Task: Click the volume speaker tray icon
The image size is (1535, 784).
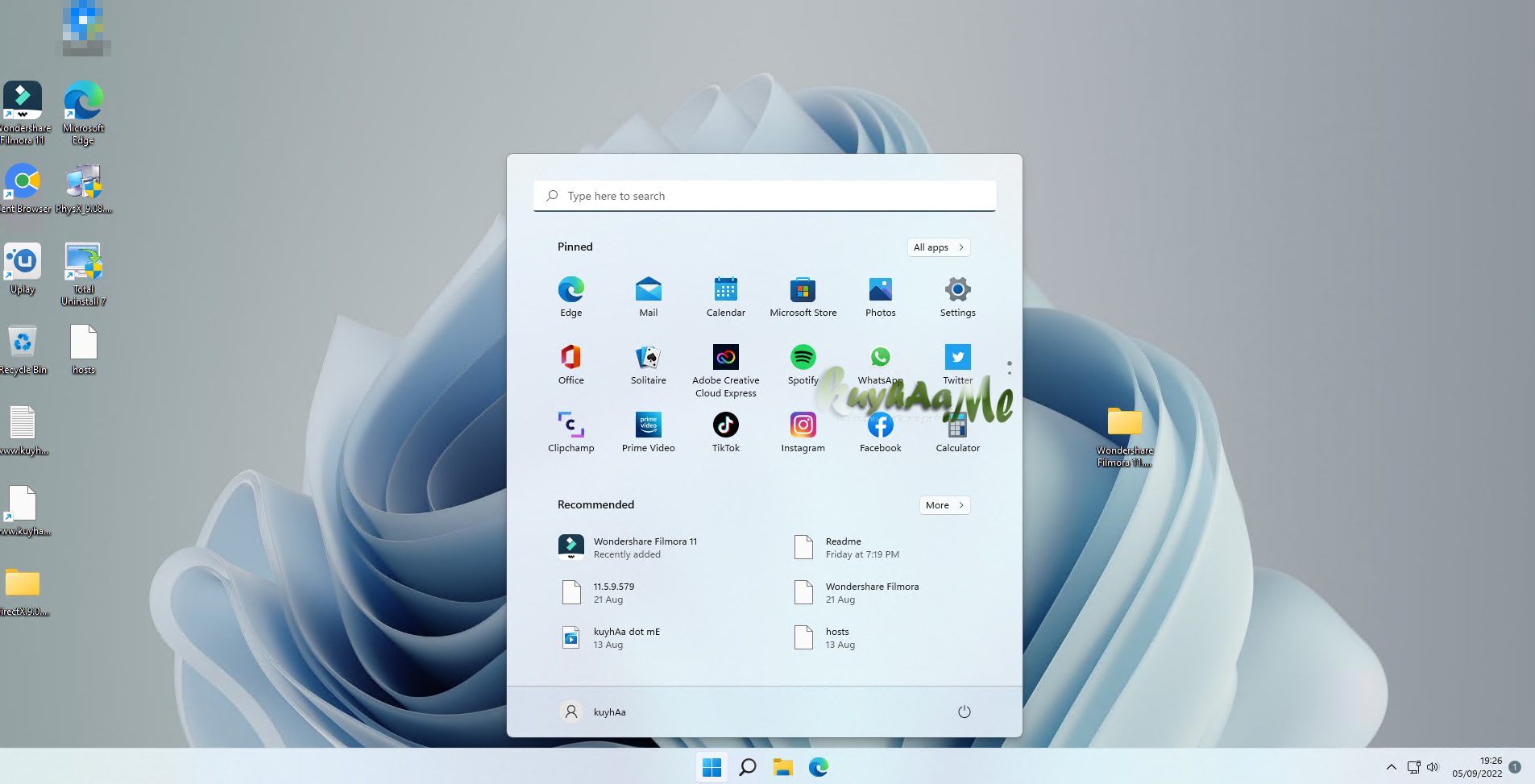Action: [1433, 767]
